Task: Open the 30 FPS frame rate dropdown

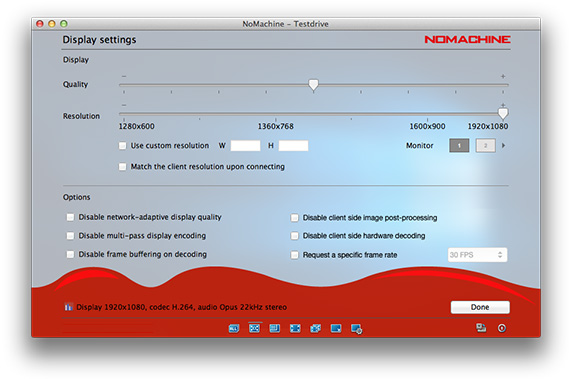Action: 477,255
